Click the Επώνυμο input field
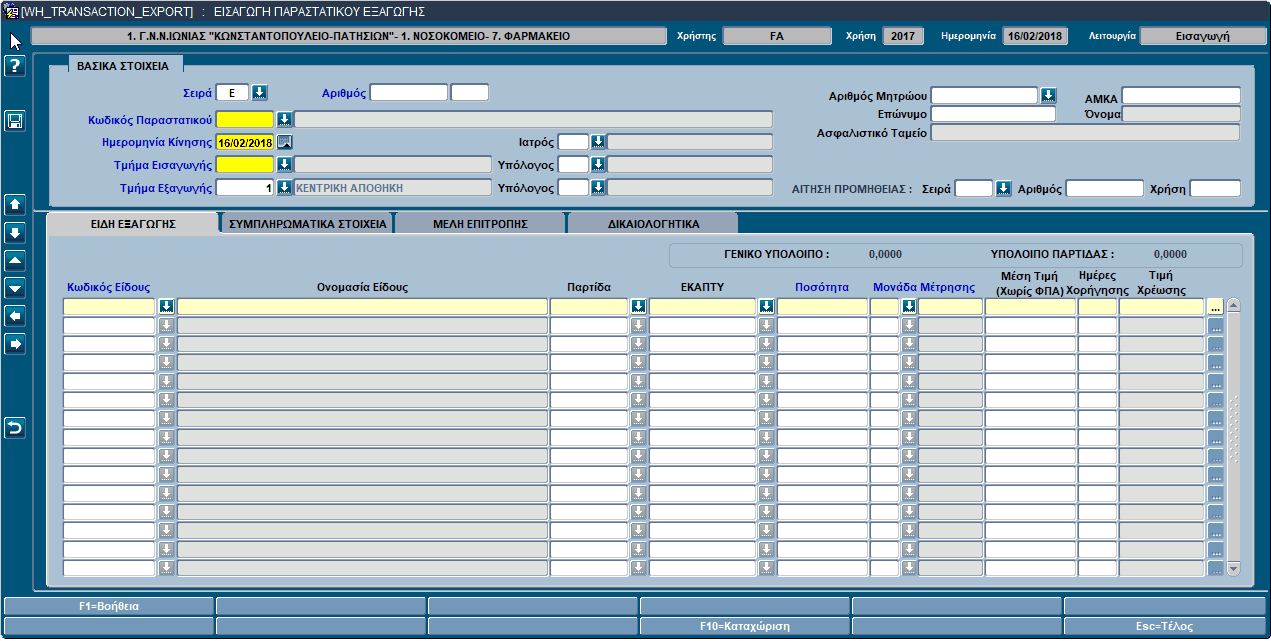 [993, 114]
